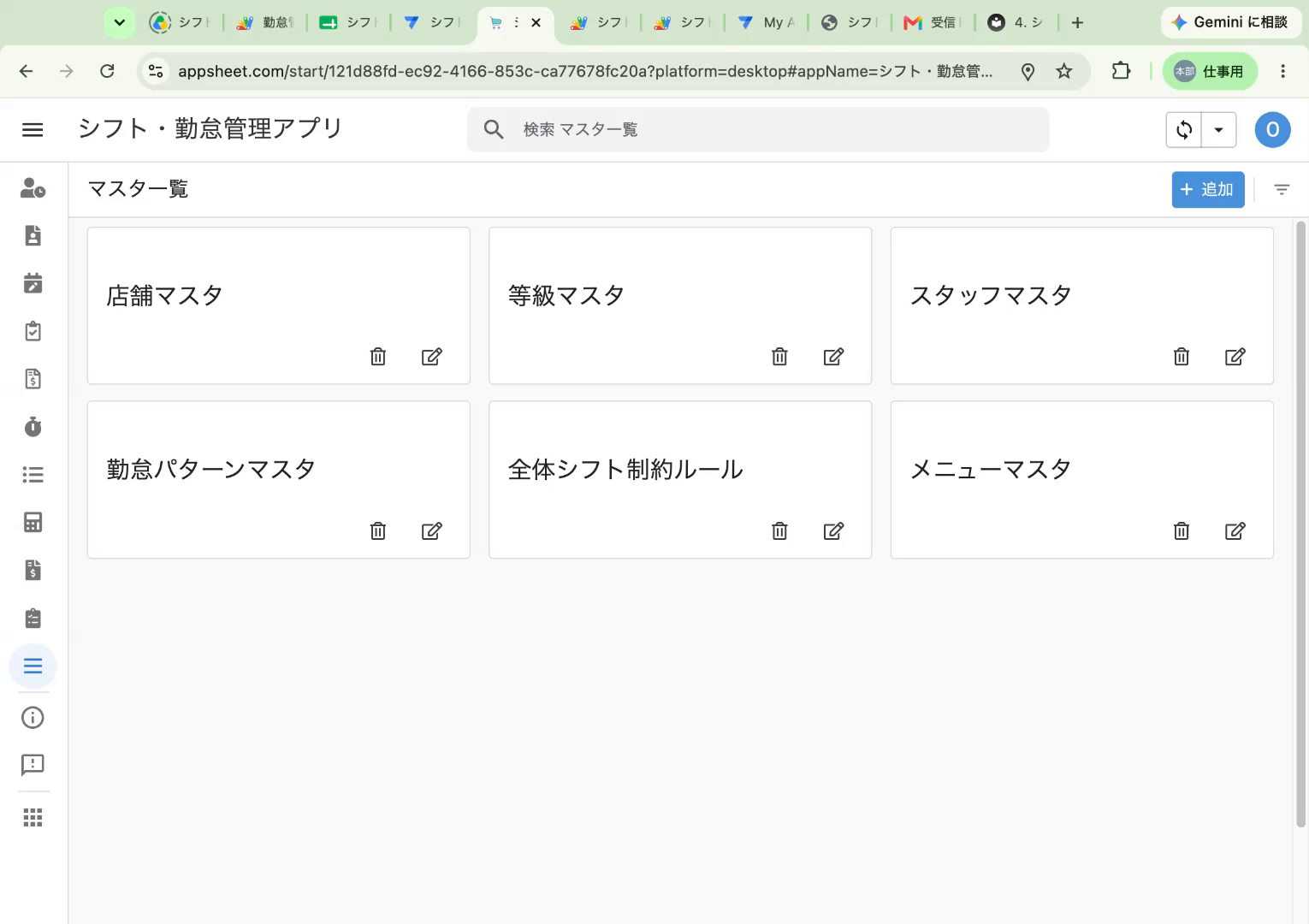Click the 追加 add button
1309x924 pixels.
pos(1208,189)
